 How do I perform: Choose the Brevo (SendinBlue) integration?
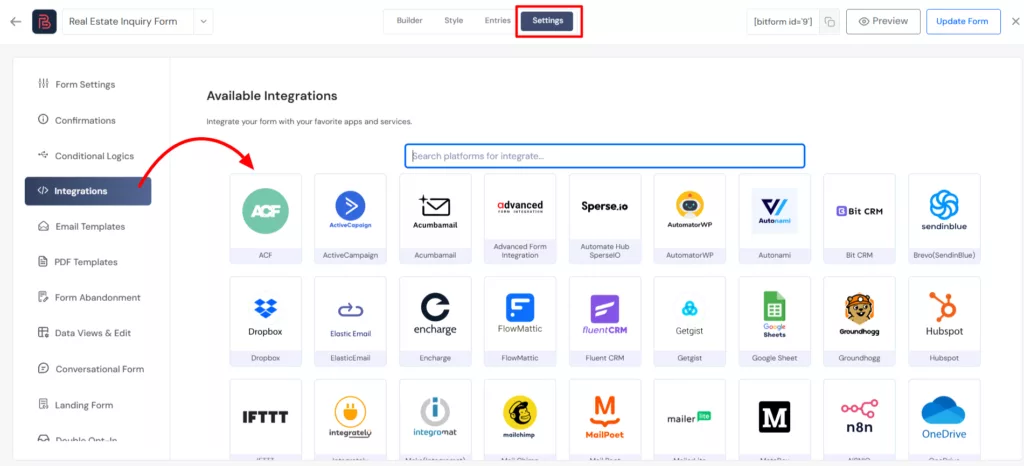click(944, 219)
